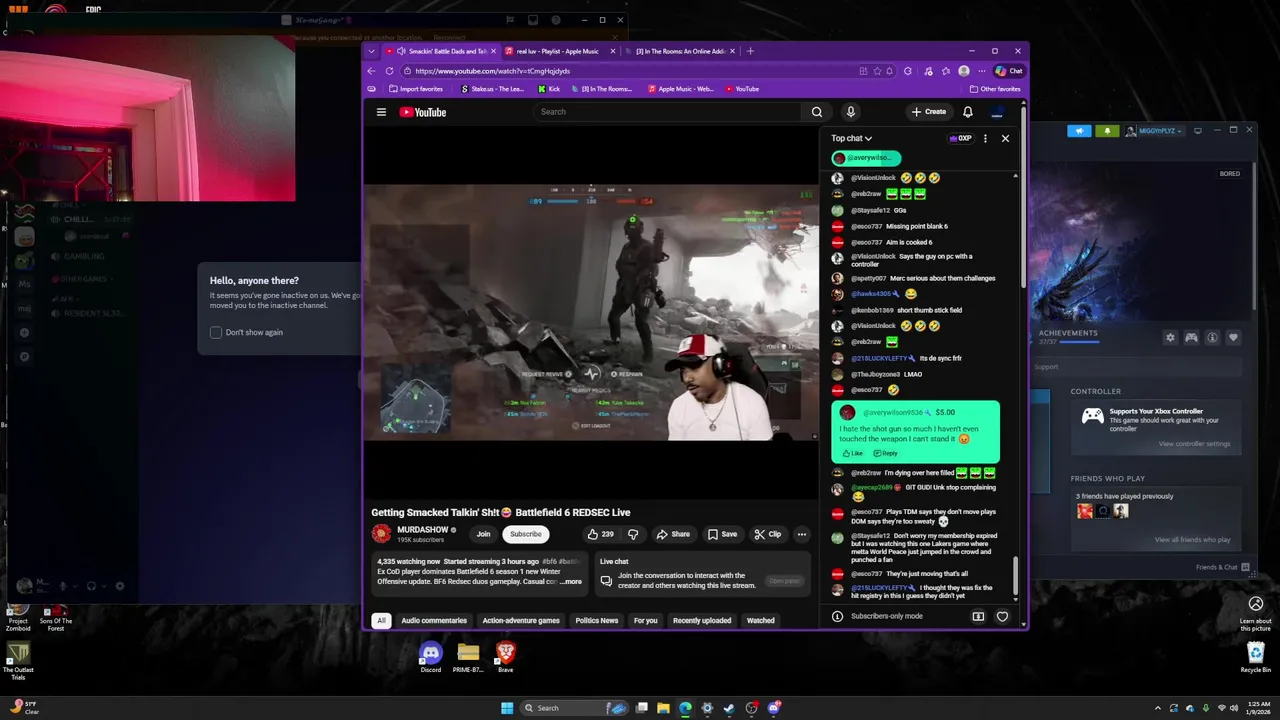Open the browser profile avatar
Screen dimensions: 1280x720
[964, 71]
